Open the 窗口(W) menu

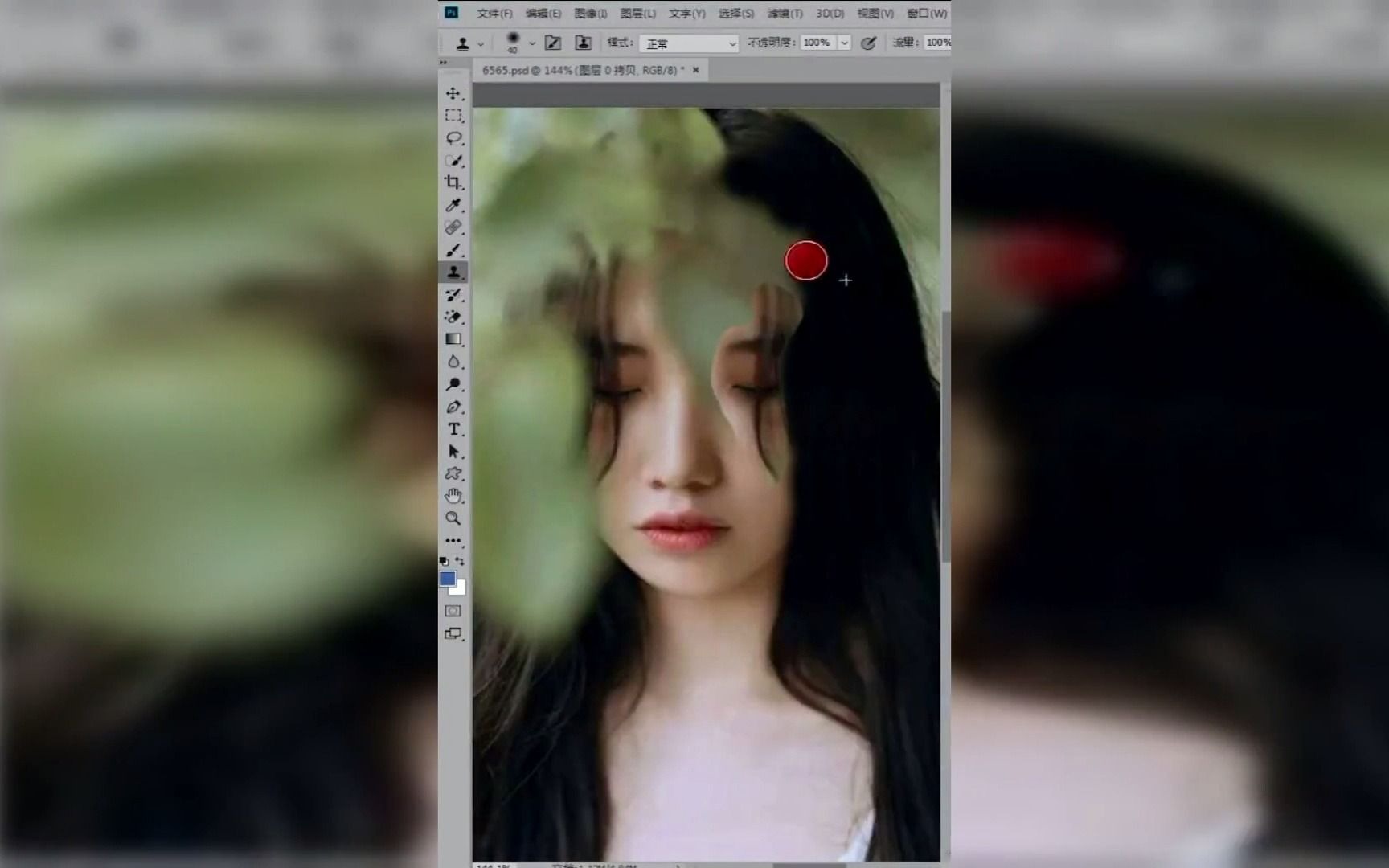pyautogui.click(x=927, y=14)
